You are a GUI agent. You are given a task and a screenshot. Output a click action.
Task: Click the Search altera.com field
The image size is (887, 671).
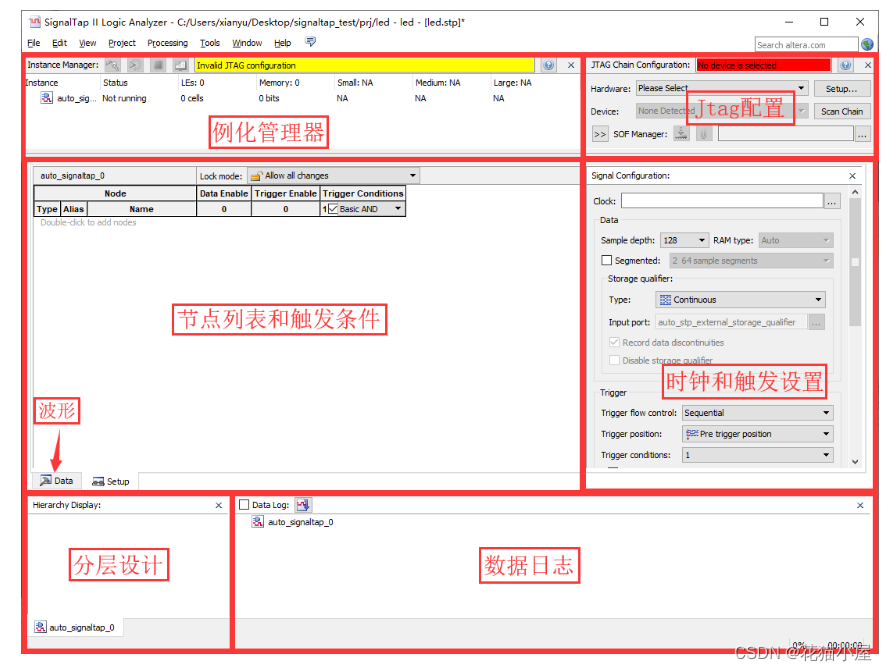coord(807,45)
